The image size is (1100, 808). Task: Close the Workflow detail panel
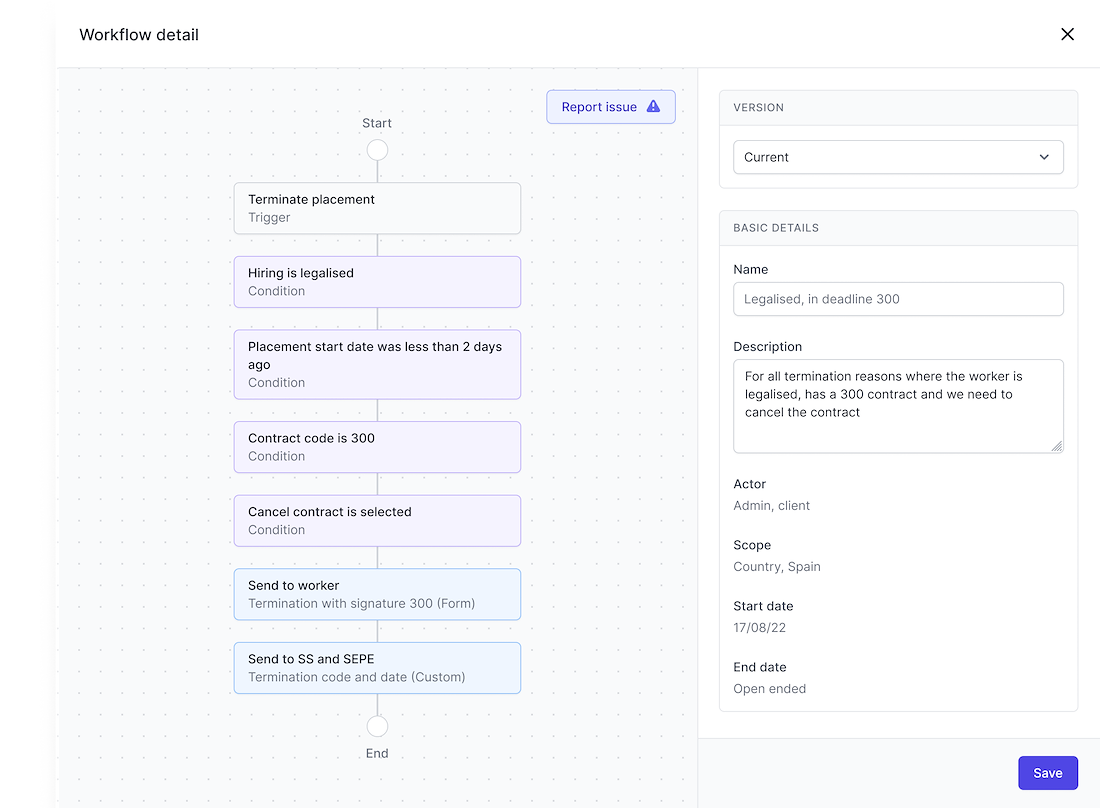click(x=1067, y=34)
